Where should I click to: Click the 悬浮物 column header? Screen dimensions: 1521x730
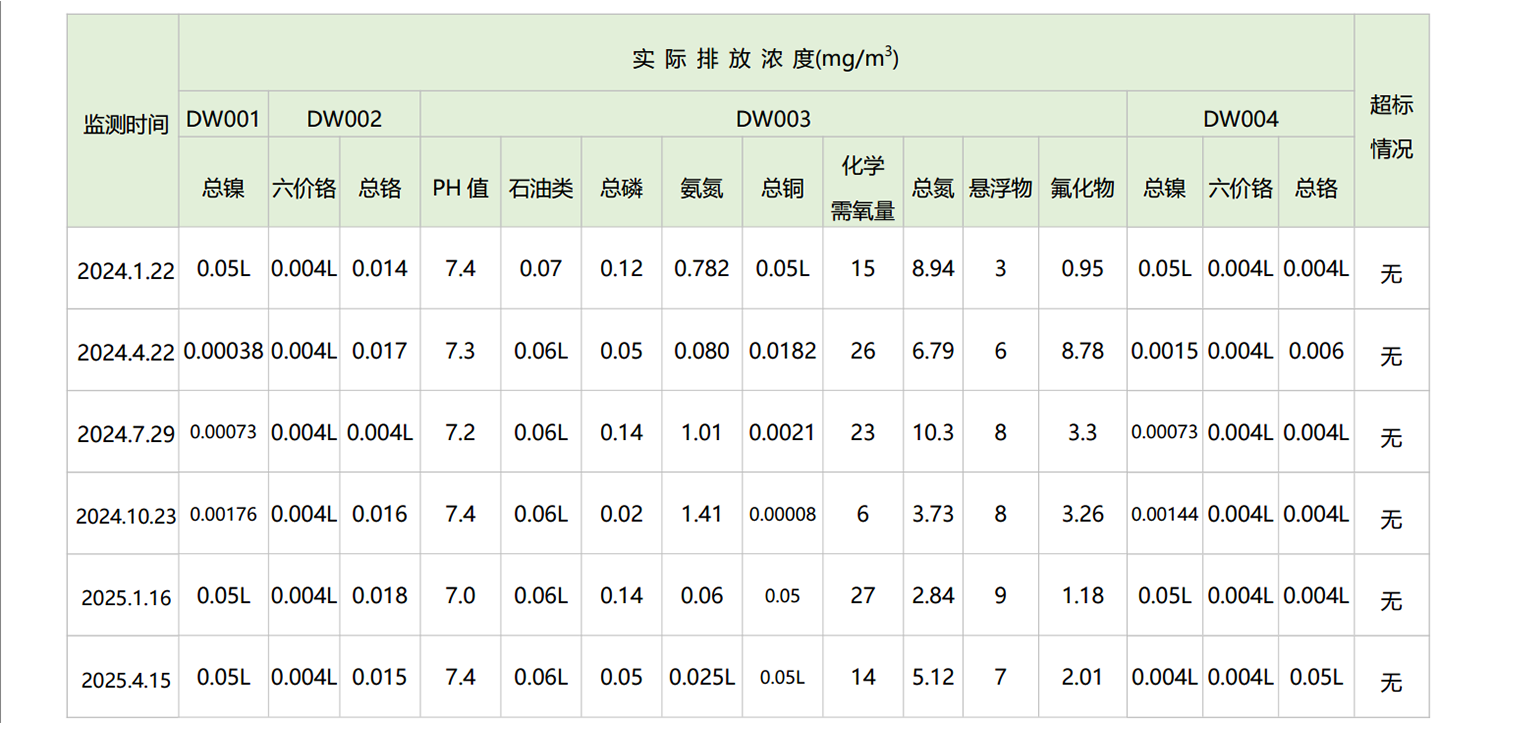point(1000,187)
